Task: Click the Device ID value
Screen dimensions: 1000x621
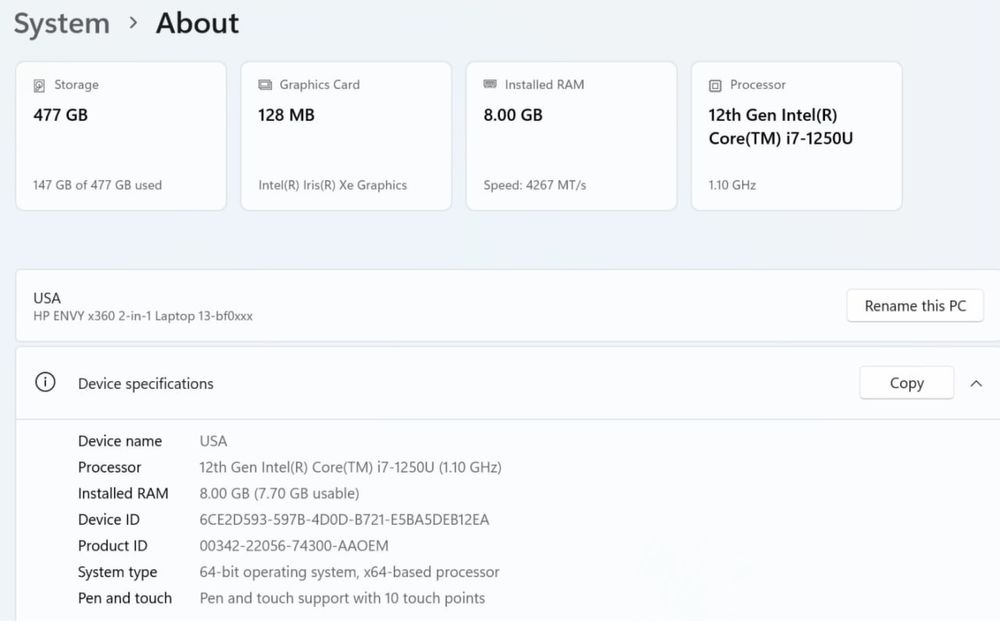Action: click(344, 520)
